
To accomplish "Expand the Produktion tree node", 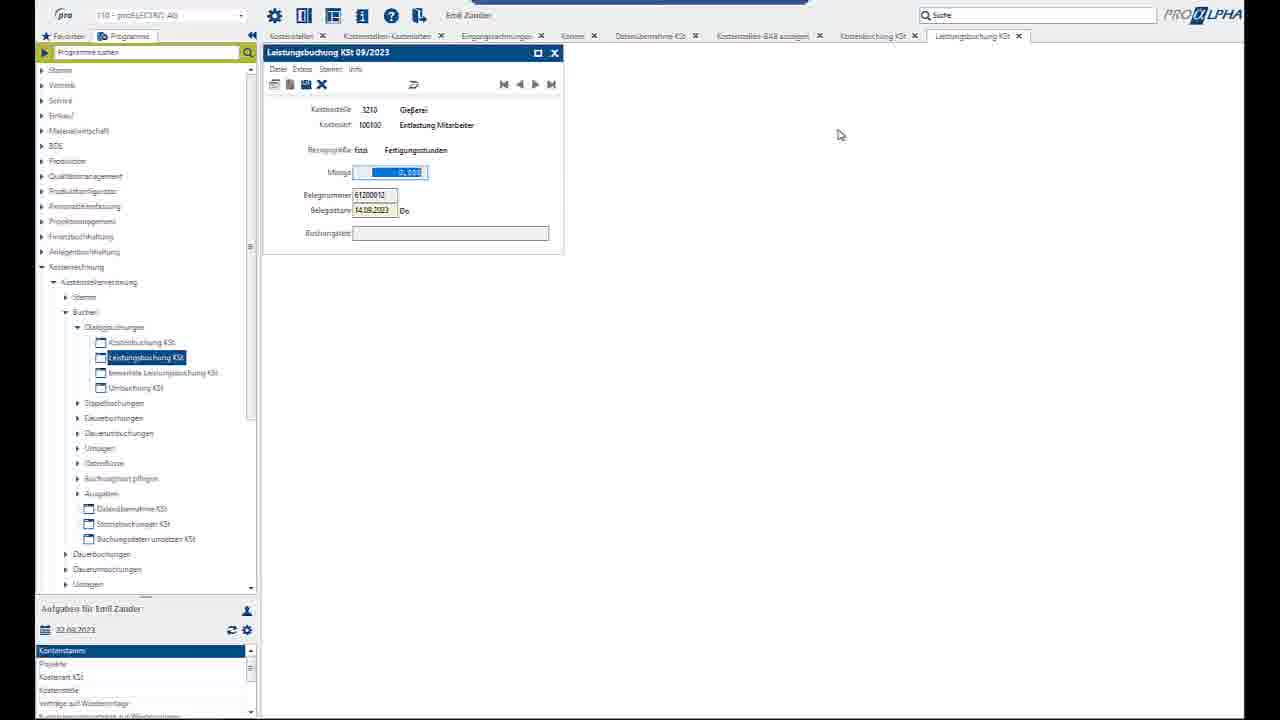I will click(x=42, y=161).
